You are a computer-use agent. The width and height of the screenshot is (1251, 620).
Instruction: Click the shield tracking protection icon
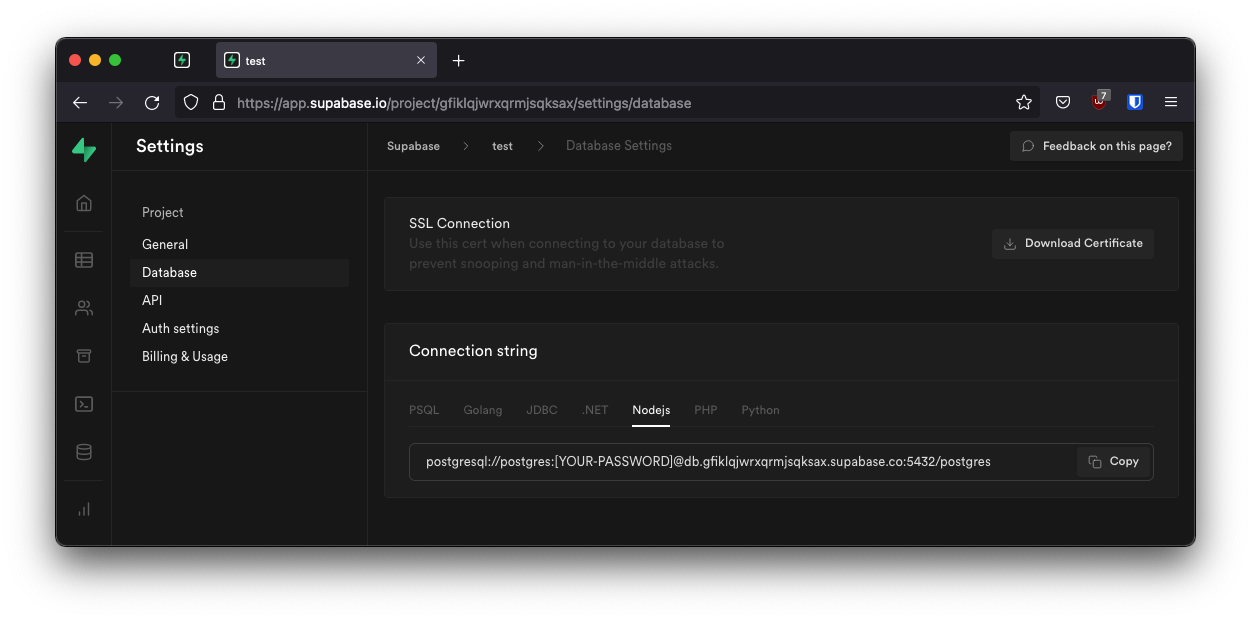click(x=191, y=103)
